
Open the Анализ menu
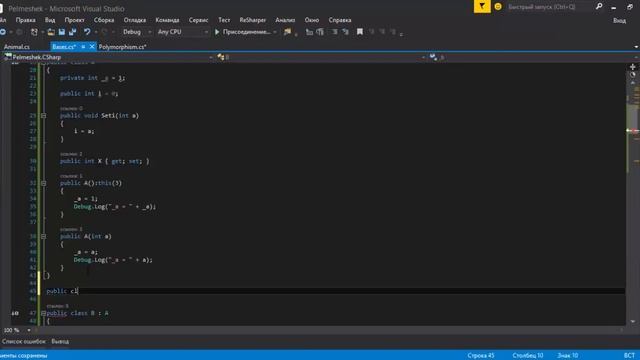coord(285,20)
